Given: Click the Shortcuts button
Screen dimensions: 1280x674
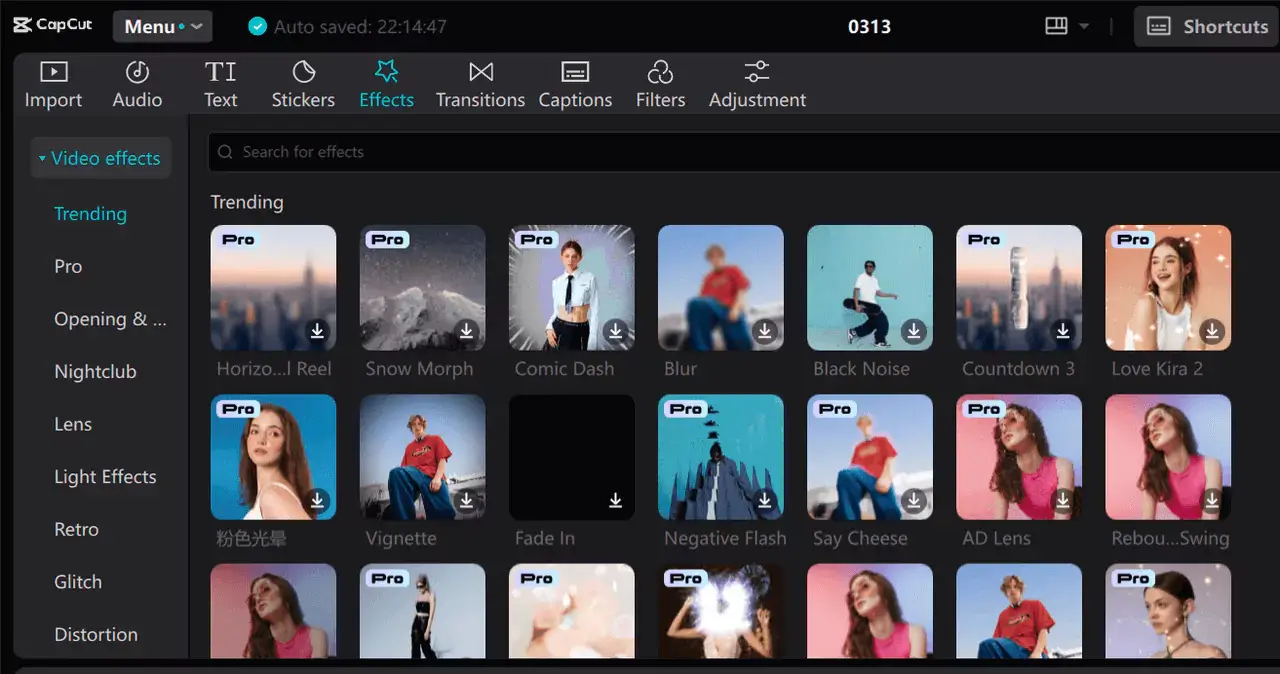Looking at the screenshot, I should (x=1207, y=27).
